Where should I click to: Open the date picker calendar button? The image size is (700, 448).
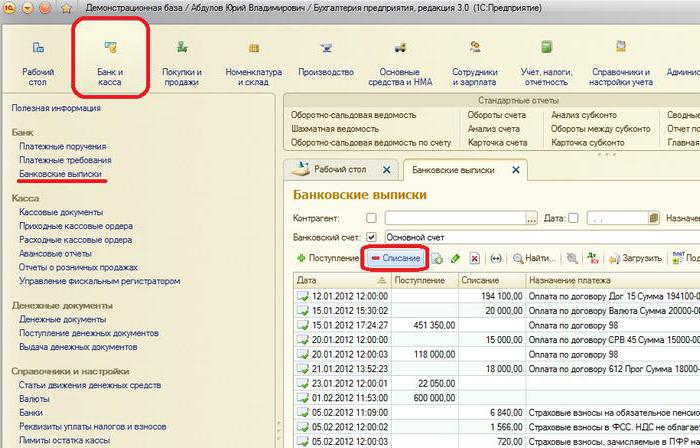654,218
